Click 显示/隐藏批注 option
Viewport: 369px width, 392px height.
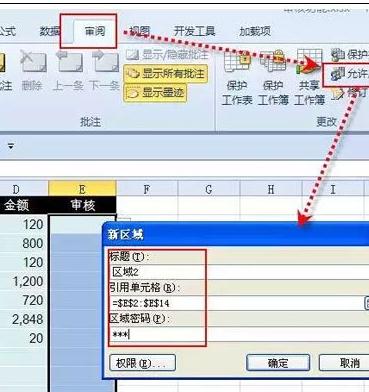pyautogui.click(x=167, y=55)
